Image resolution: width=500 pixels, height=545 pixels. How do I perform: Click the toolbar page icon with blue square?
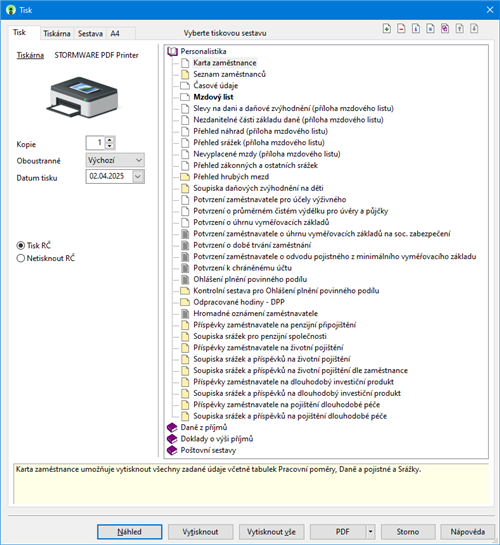click(430, 29)
